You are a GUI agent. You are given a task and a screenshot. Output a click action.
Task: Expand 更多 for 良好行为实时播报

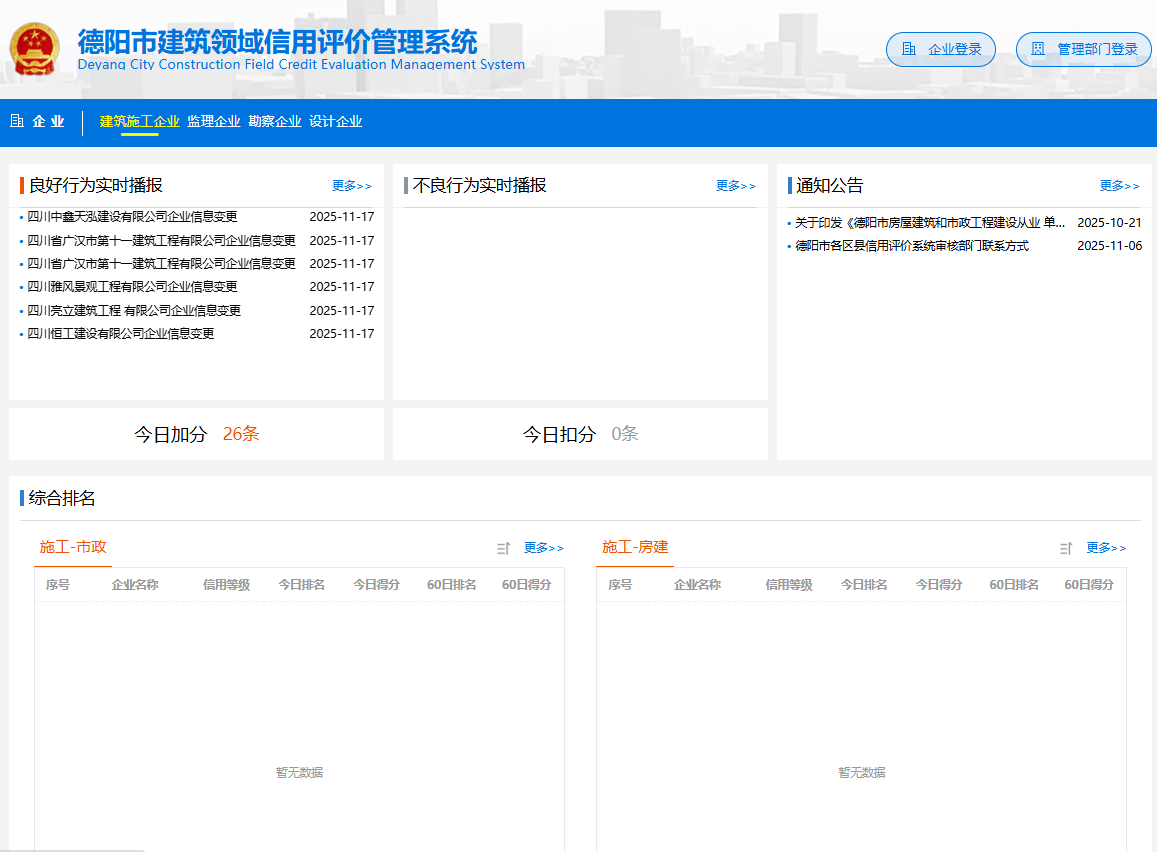(x=352, y=186)
